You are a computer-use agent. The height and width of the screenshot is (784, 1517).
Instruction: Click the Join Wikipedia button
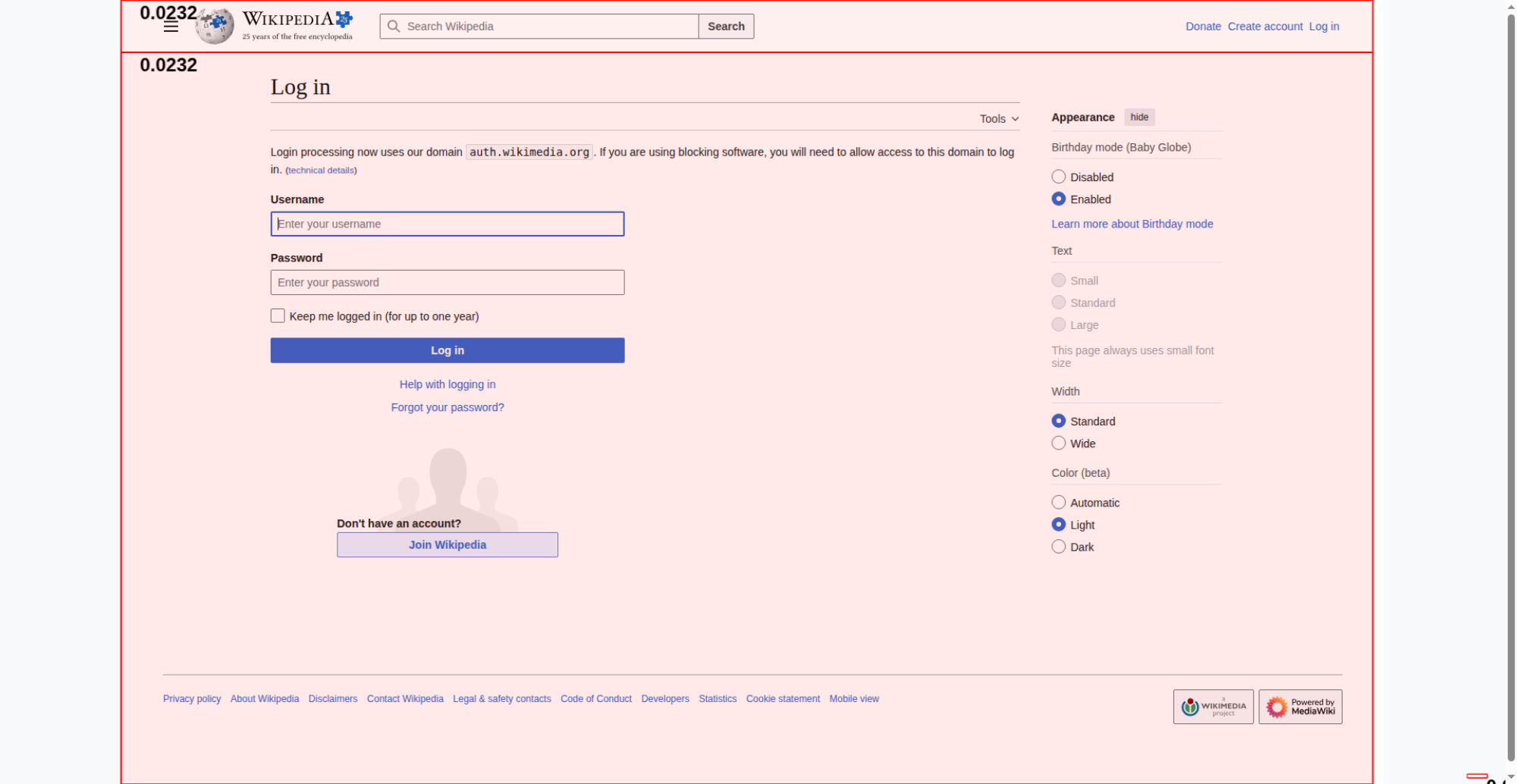coord(448,544)
